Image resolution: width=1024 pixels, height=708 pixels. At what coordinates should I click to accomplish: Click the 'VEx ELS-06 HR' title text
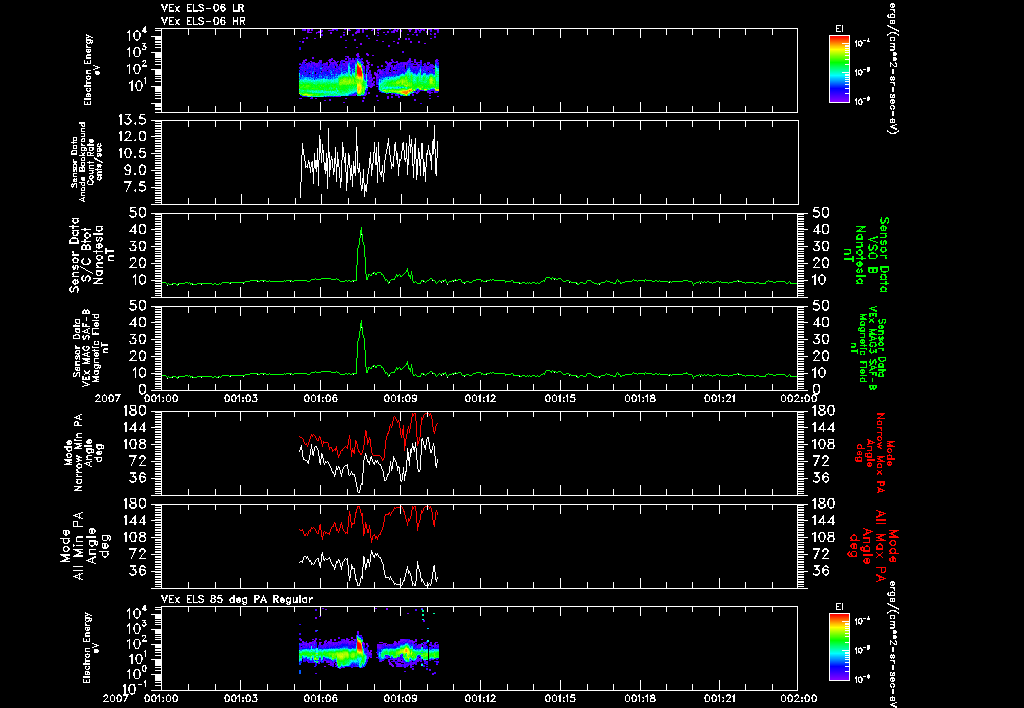coord(203,21)
